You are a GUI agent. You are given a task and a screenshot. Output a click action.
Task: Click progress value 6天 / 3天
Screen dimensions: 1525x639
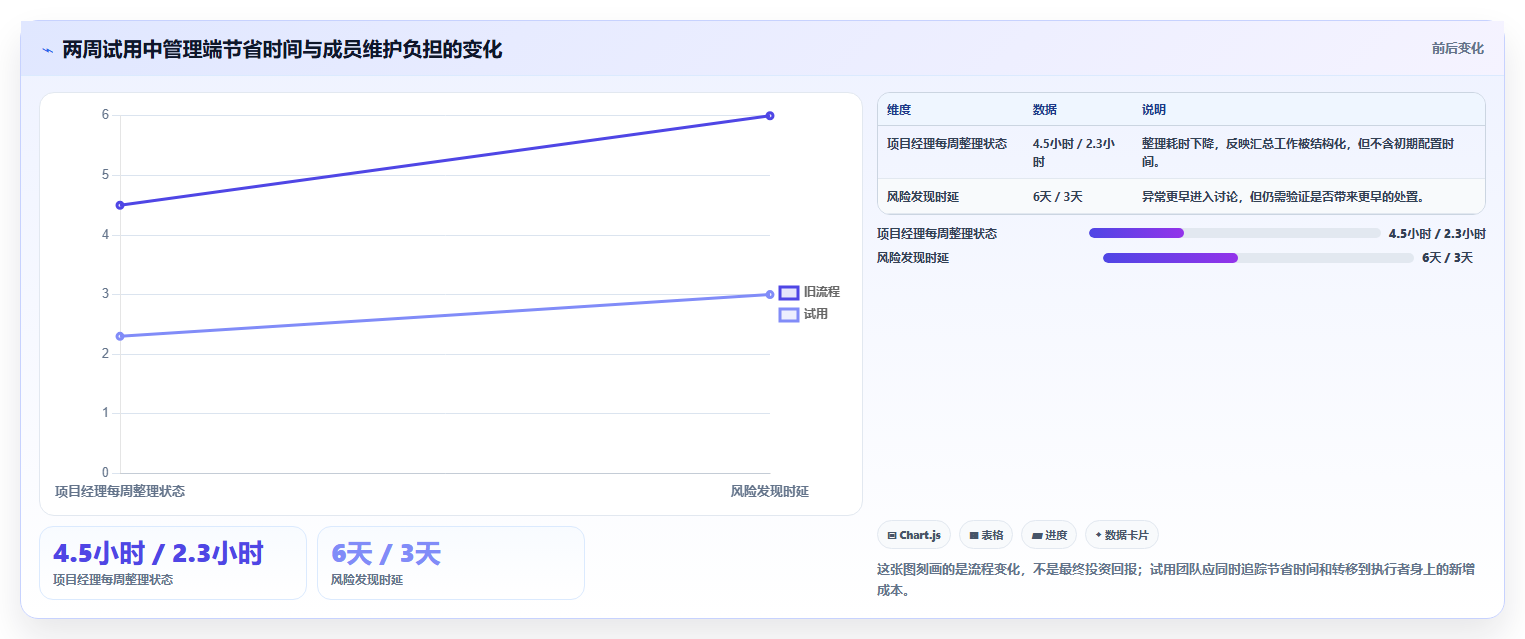coord(1447,258)
